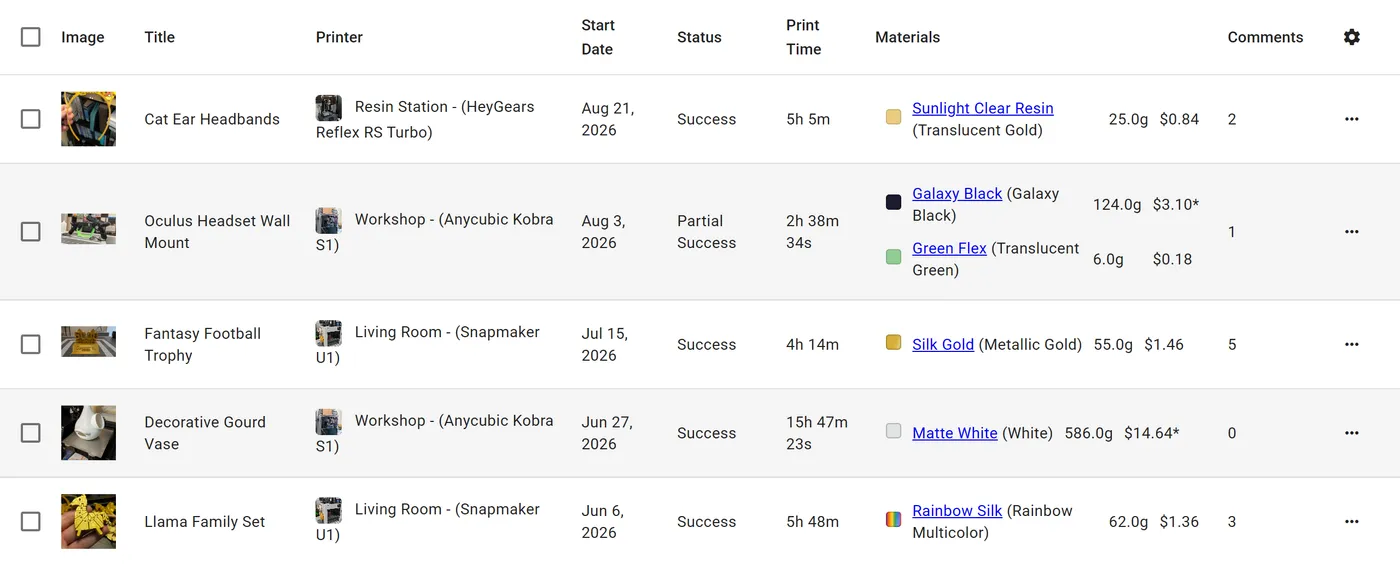Open the Sunlight Clear Resin material link
The height and width of the screenshot is (565, 1400).
[983, 108]
